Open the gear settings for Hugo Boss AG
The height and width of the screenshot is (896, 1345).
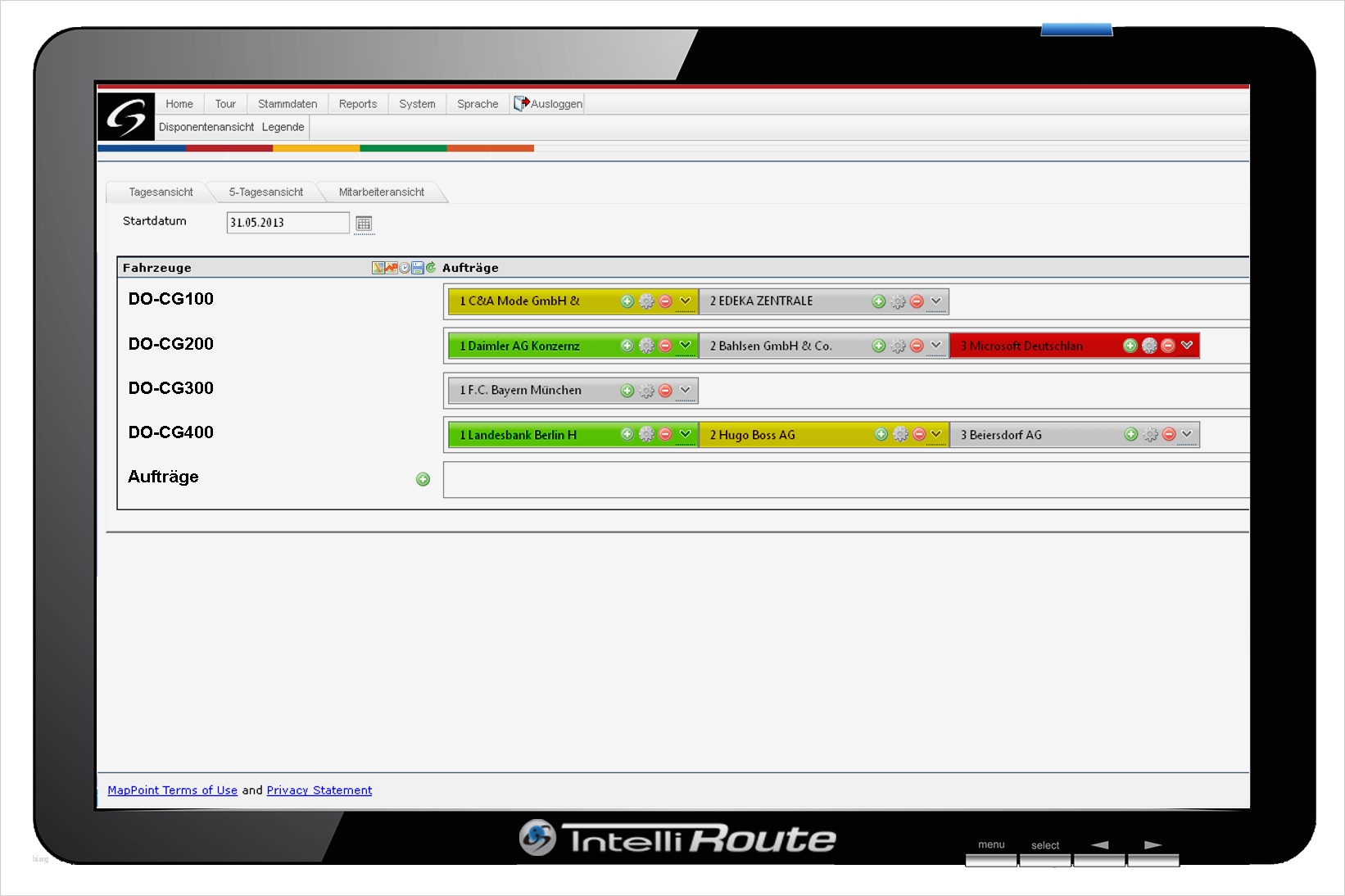pos(900,434)
